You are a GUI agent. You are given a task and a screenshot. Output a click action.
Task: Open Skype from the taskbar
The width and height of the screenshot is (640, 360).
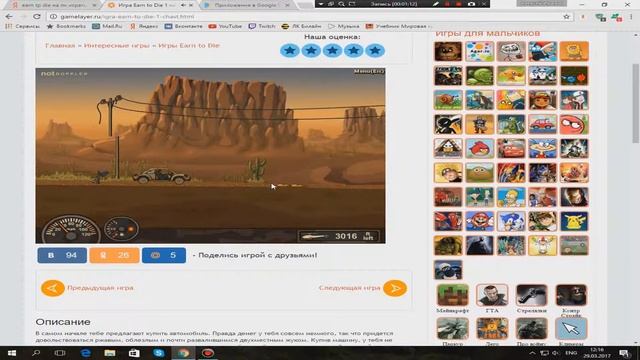(159, 353)
